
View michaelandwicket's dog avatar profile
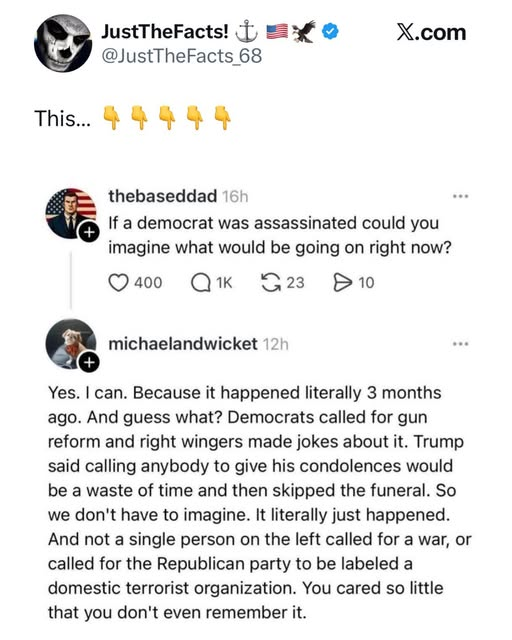point(71,344)
